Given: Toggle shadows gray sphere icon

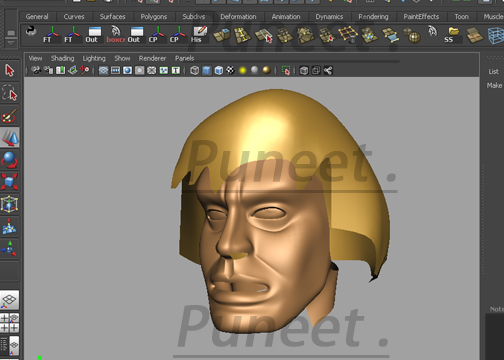Looking at the screenshot, I should (x=255, y=70).
